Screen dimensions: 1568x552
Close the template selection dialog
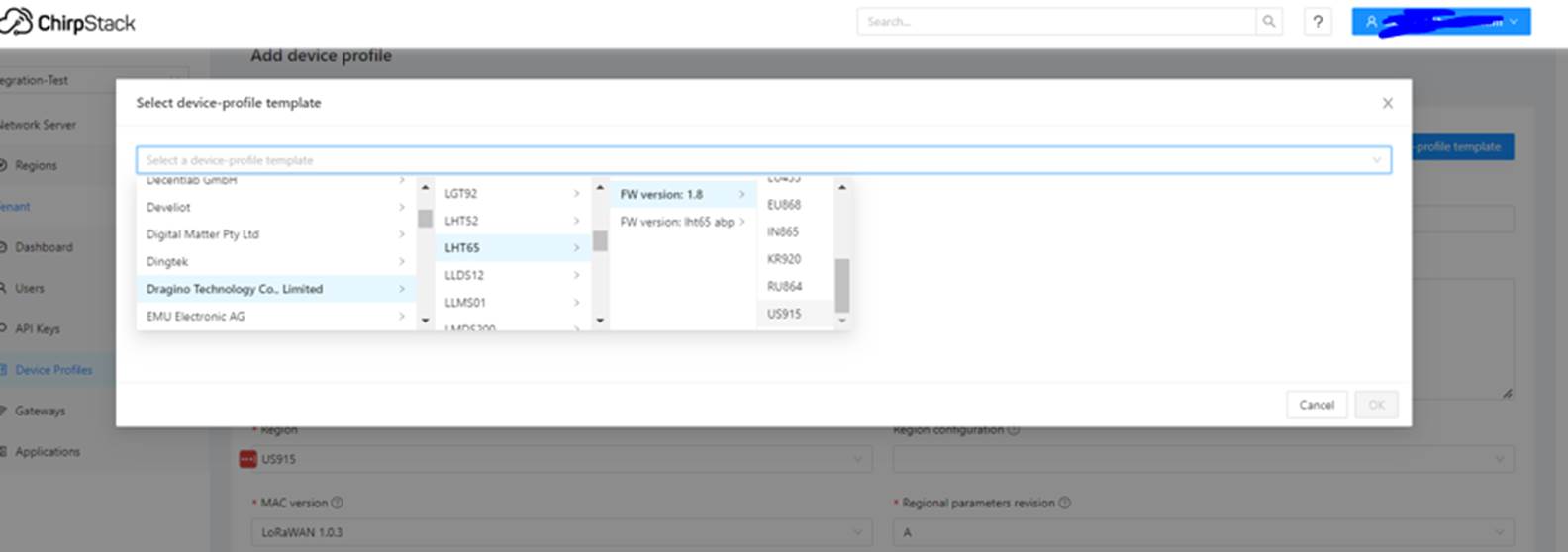1387,103
